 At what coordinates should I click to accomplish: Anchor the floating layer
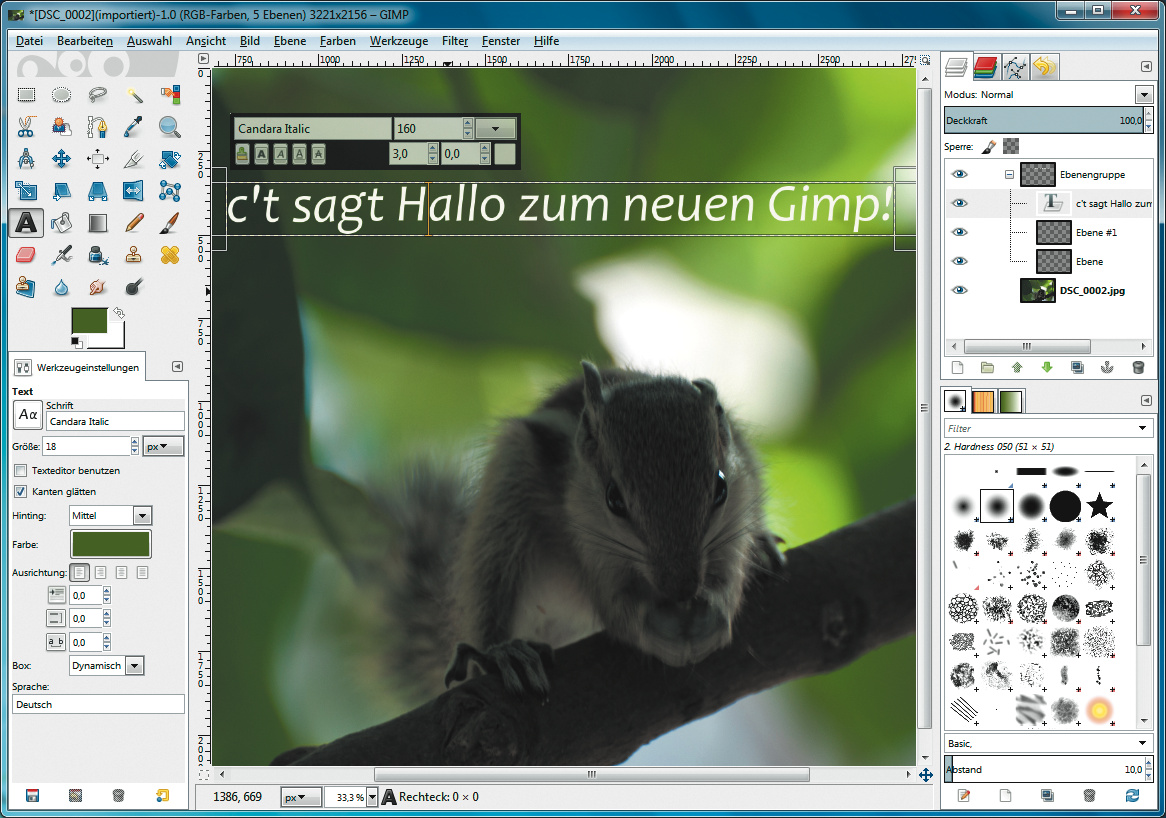(1107, 367)
